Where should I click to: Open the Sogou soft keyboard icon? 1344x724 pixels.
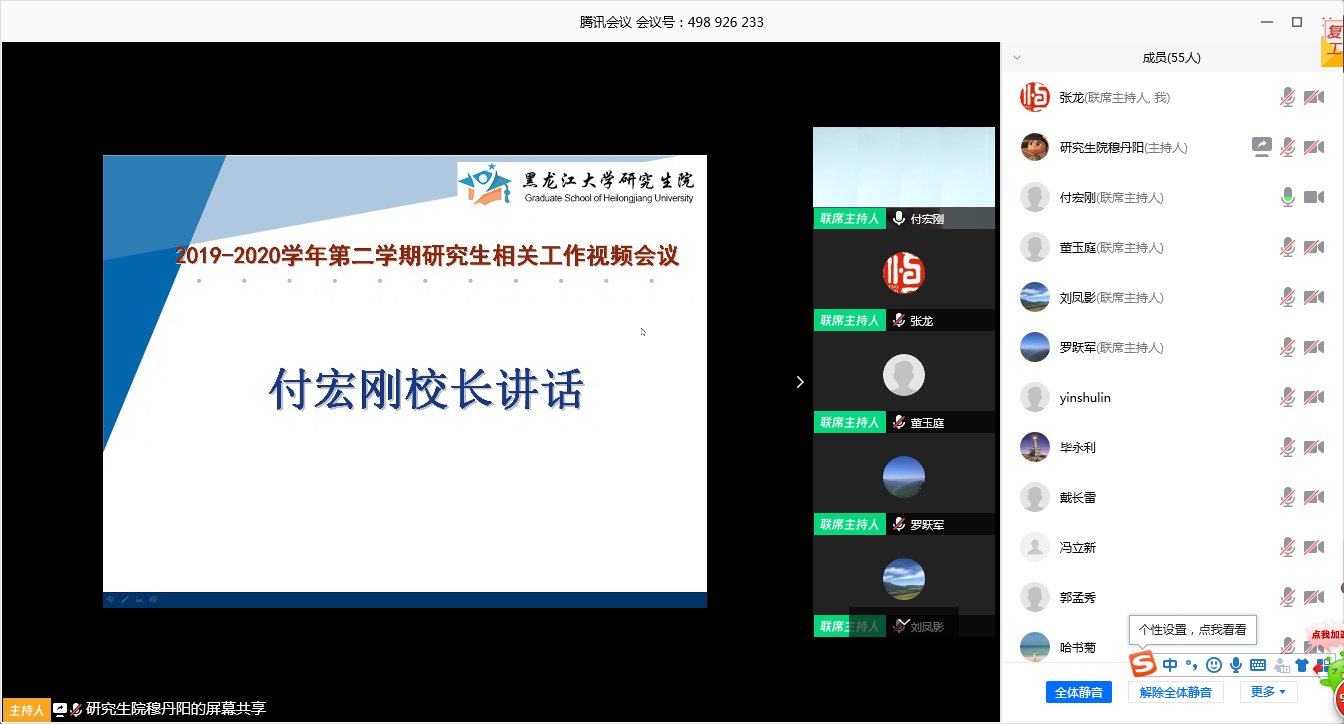coord(1258,665)
